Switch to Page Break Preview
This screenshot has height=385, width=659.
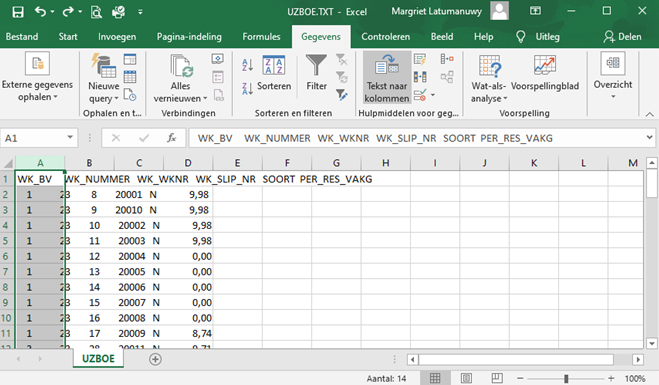497,378
